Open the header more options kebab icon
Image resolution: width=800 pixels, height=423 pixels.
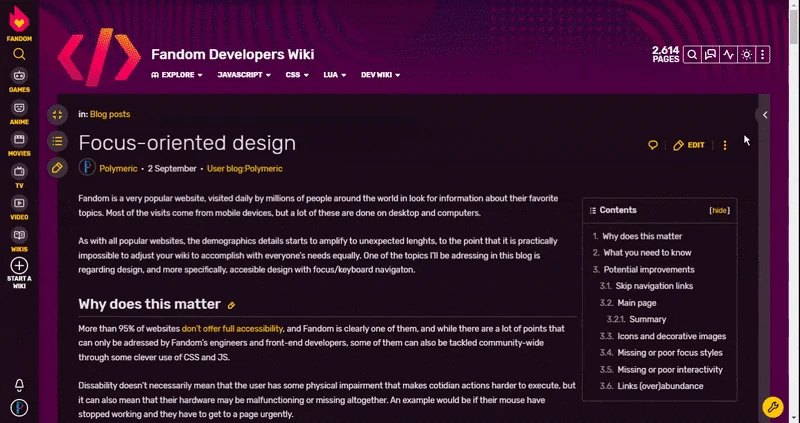pyautogui.click(x=762, y=55)
